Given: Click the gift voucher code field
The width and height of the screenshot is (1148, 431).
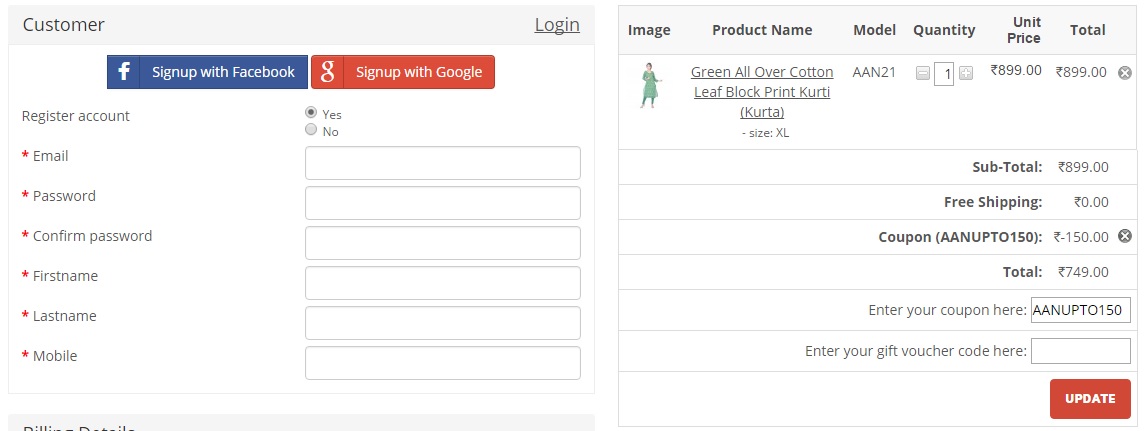Looking at the screenshot, I should [1080, 351].
